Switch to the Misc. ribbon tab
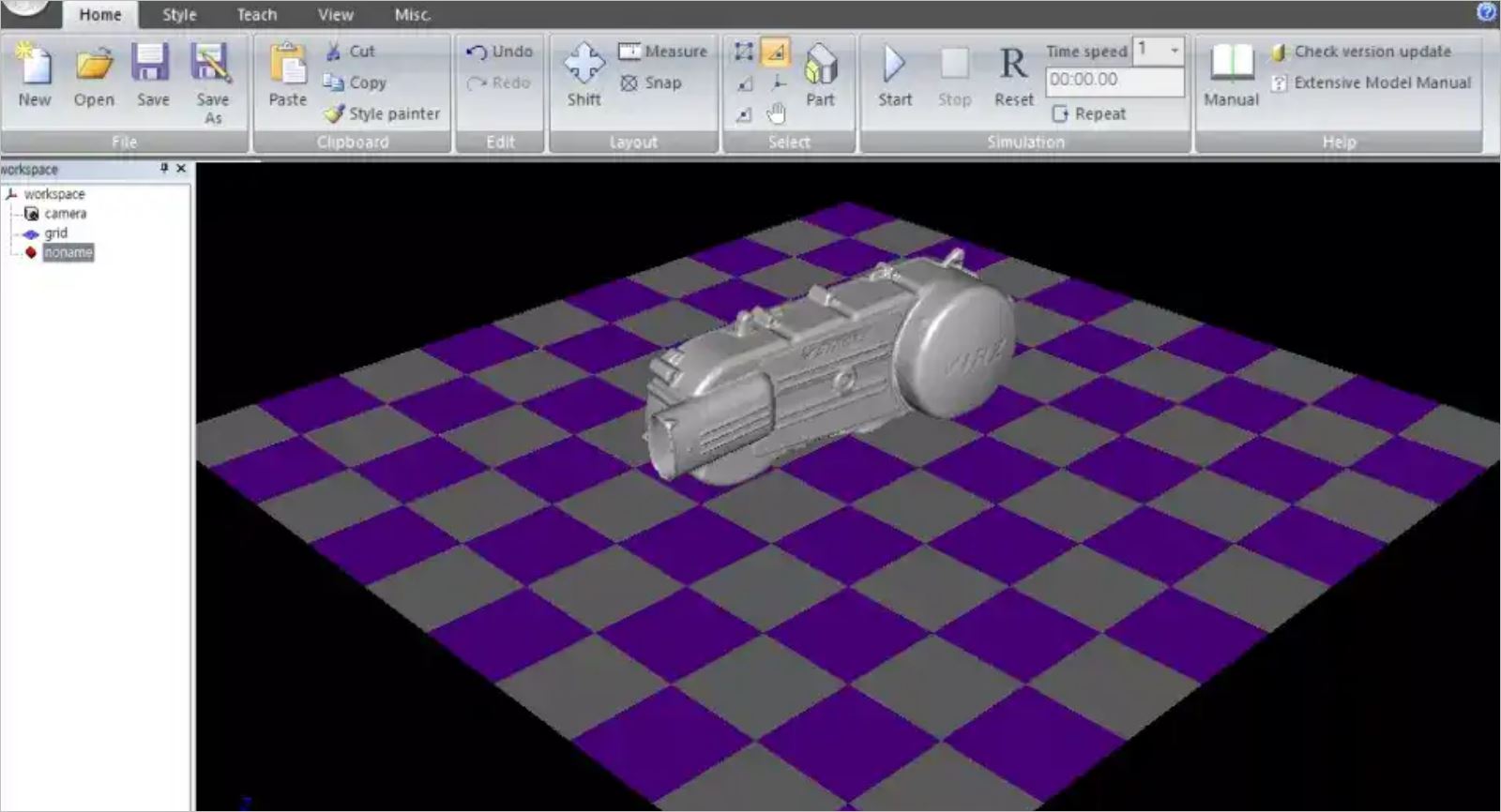The height and width of the screenshot is (812, 1501). tap(412, 15)
